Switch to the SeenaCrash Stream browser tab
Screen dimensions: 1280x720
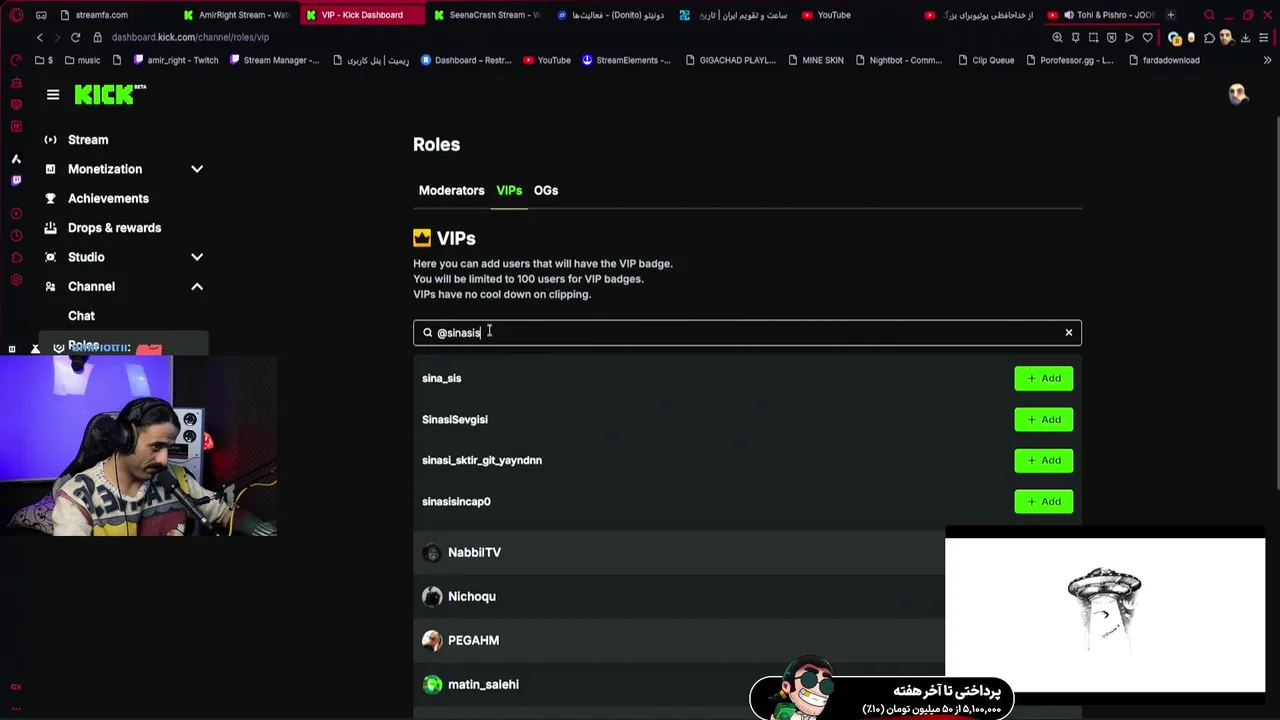tap(487, 15)
